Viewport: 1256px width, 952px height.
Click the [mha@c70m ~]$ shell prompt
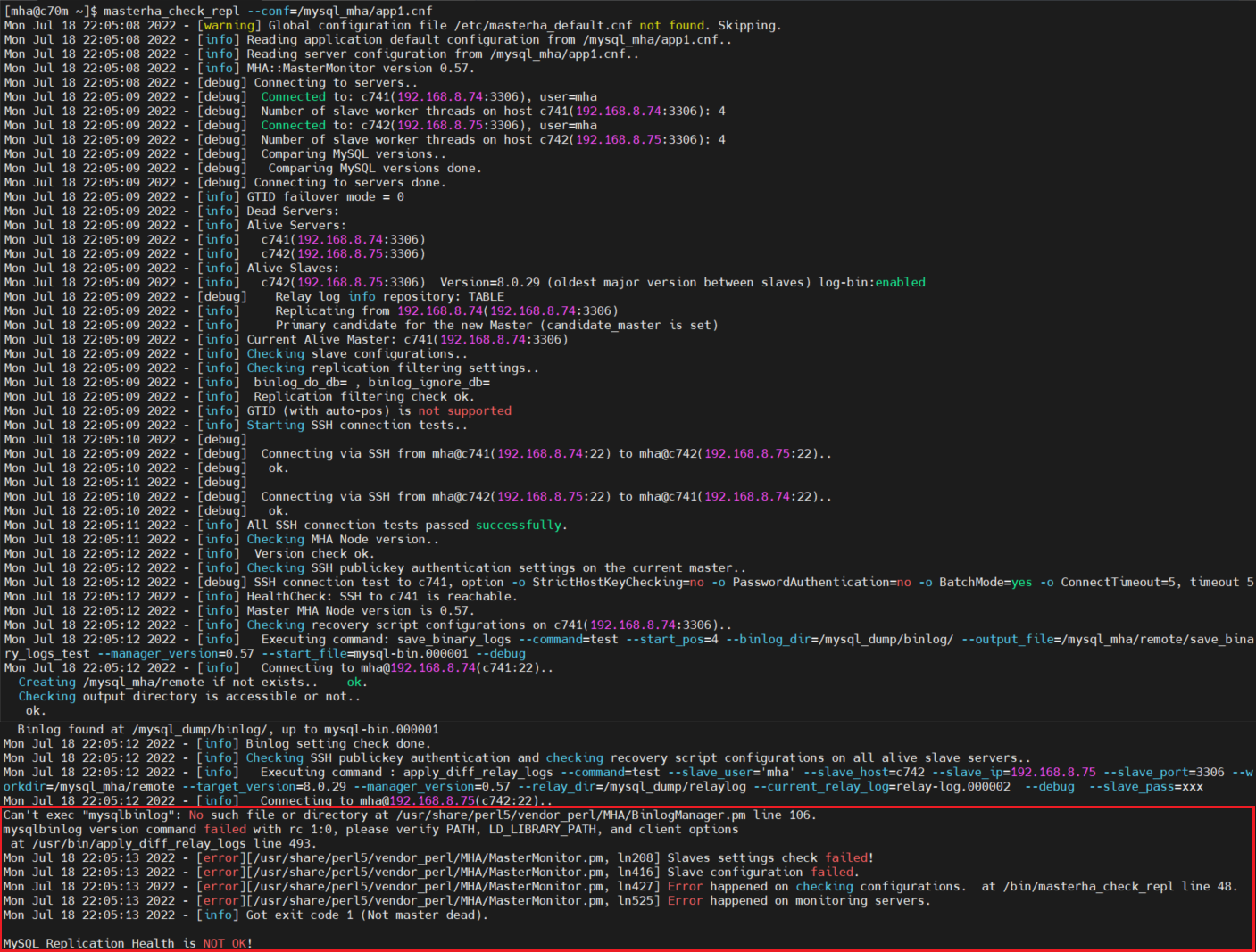(50, 11)
